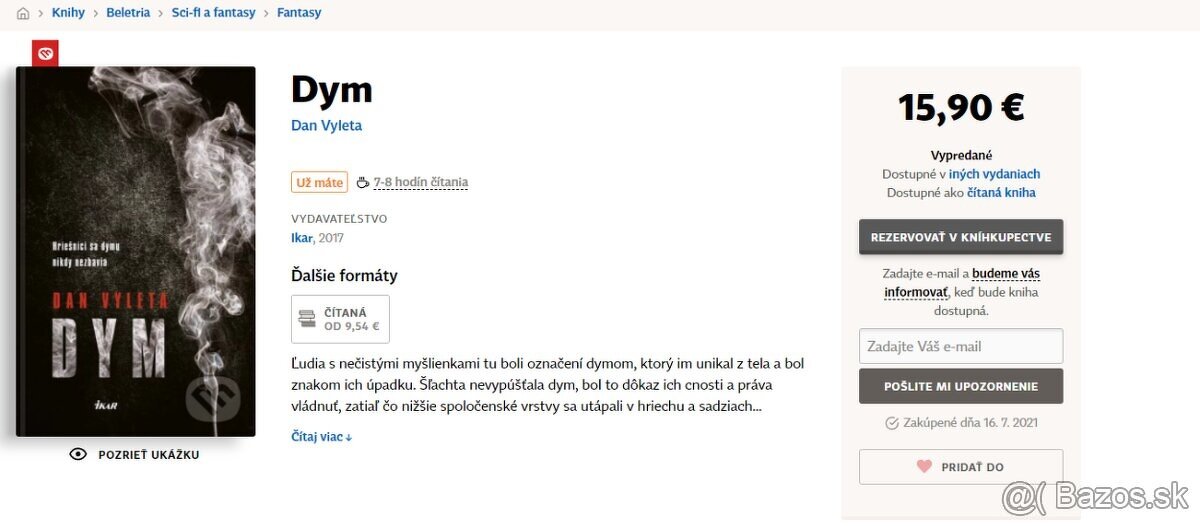Open author Dan Vyleta's page
Screen dimensions: 1200x526
pos(326,126)
